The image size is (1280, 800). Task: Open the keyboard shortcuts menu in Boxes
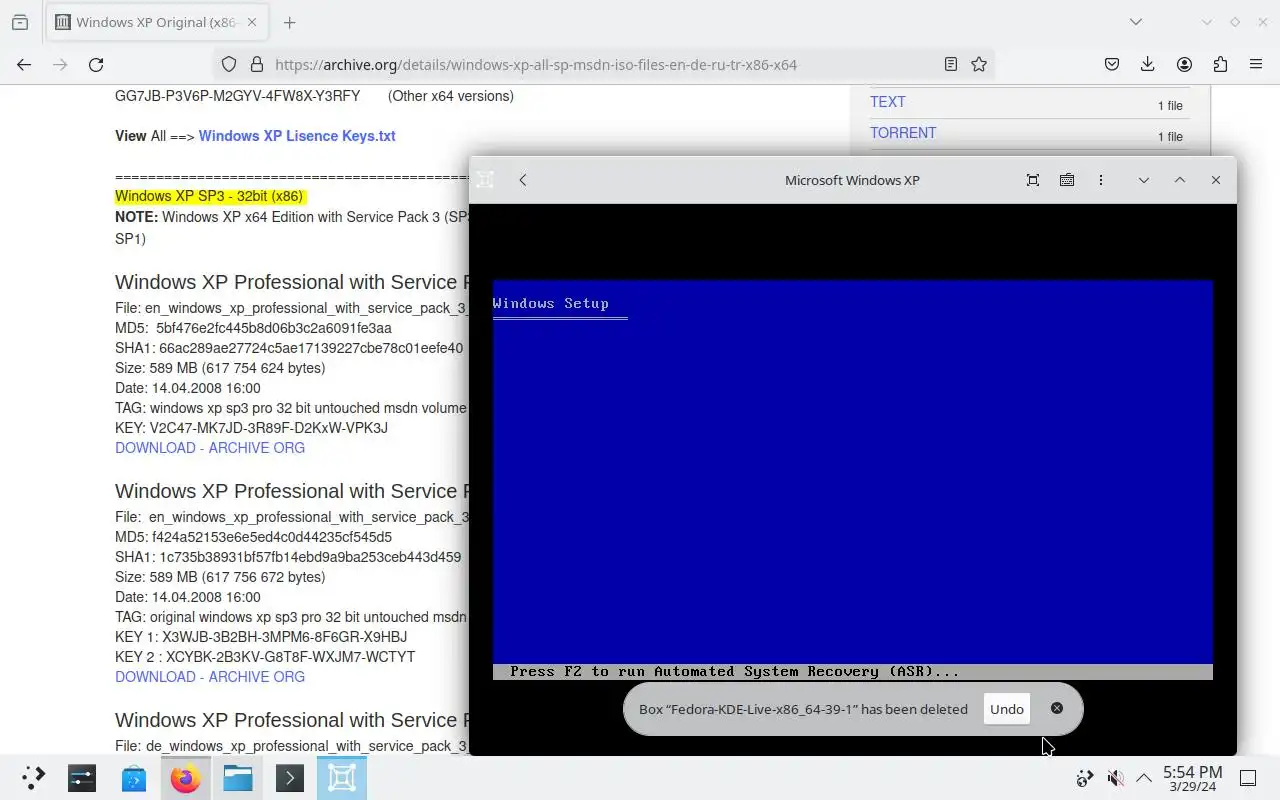(1067, 180)
